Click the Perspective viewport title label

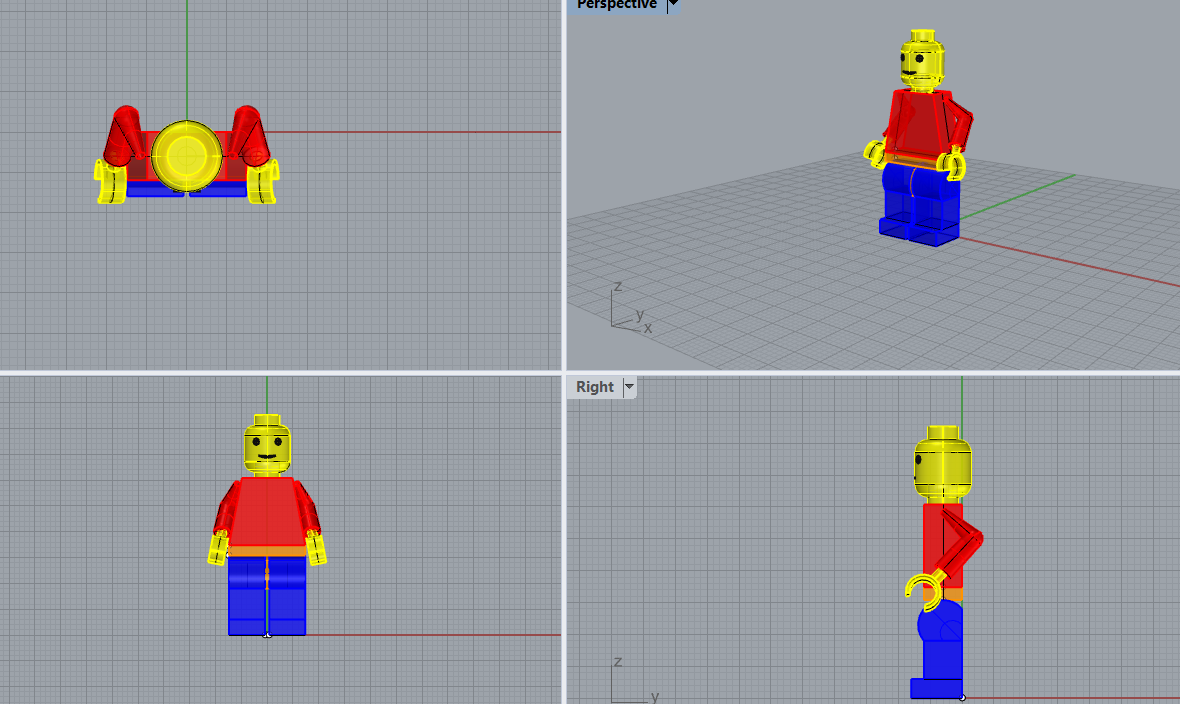pyautogui.click(x=616, y=5)
